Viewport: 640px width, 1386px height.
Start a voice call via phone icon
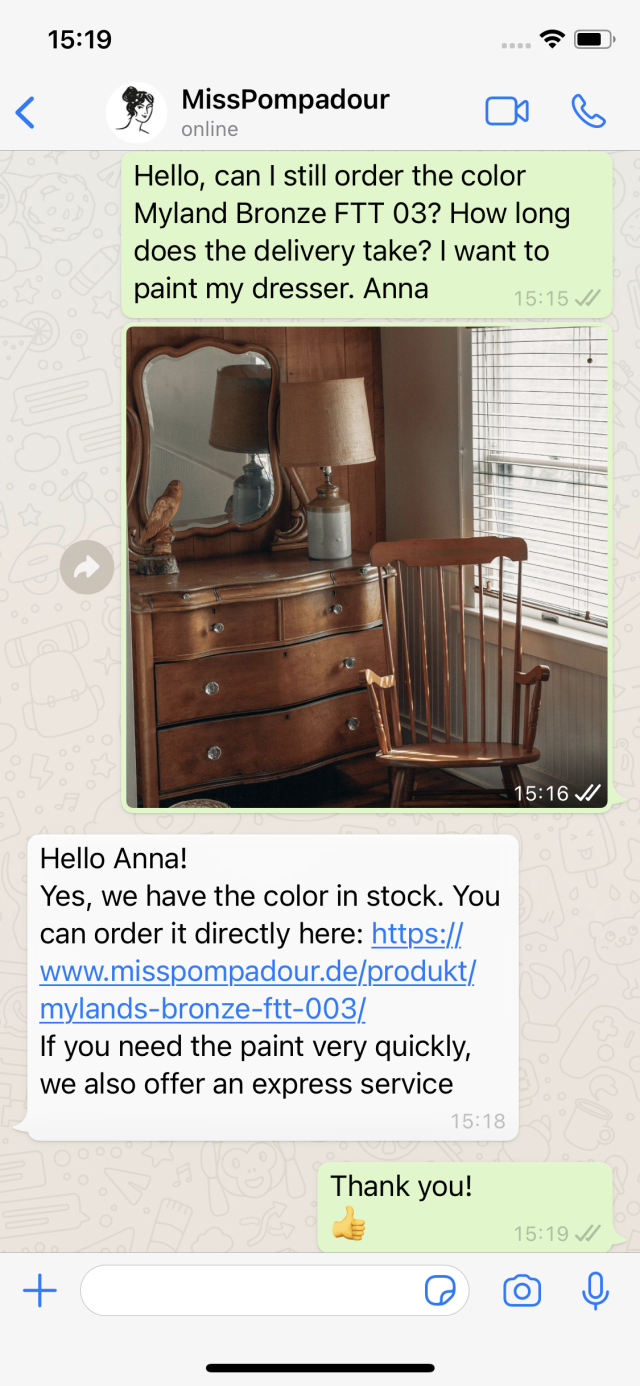point(589,111)
